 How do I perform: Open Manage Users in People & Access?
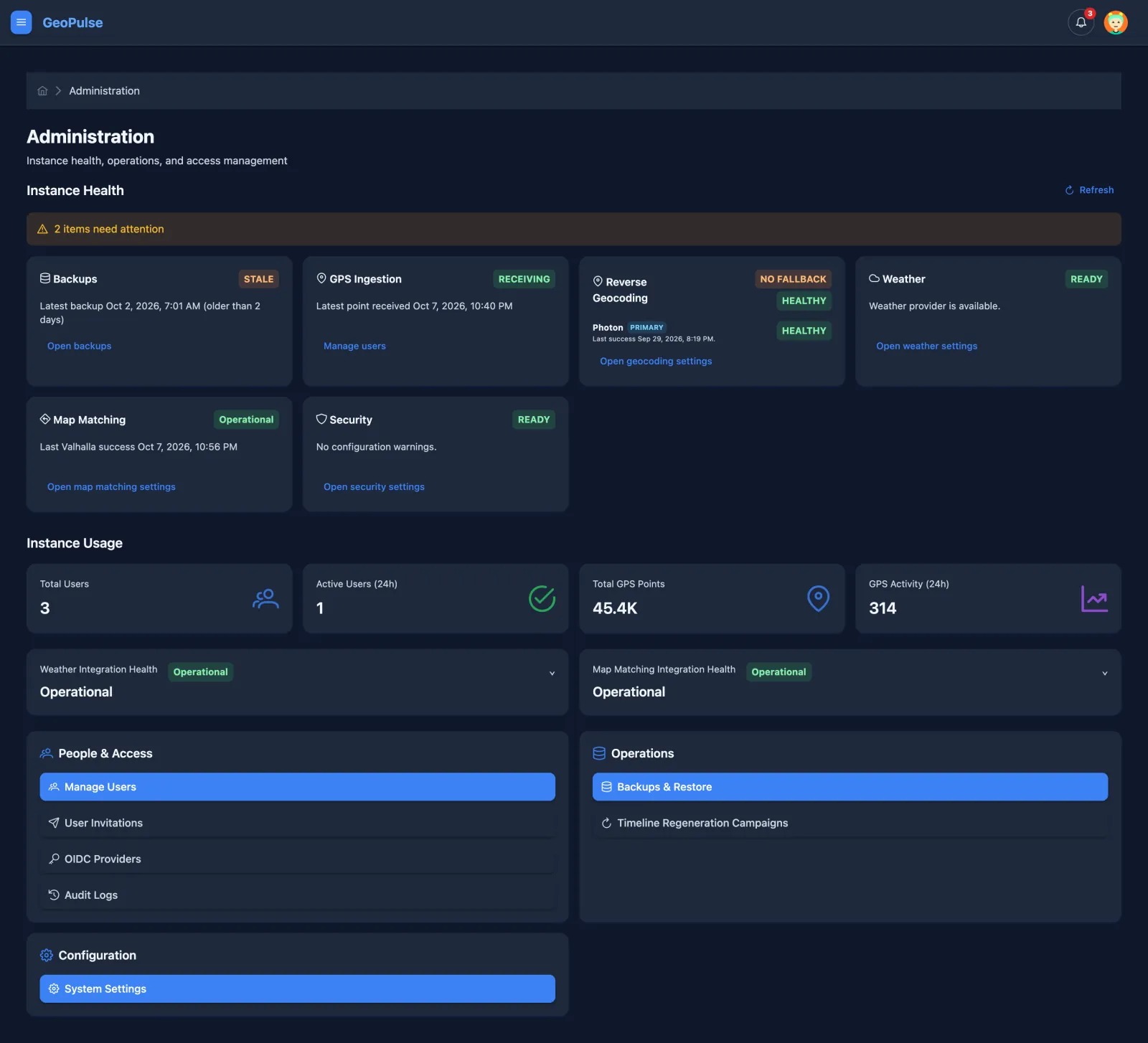pyautogui.click(x=297, y=787)
